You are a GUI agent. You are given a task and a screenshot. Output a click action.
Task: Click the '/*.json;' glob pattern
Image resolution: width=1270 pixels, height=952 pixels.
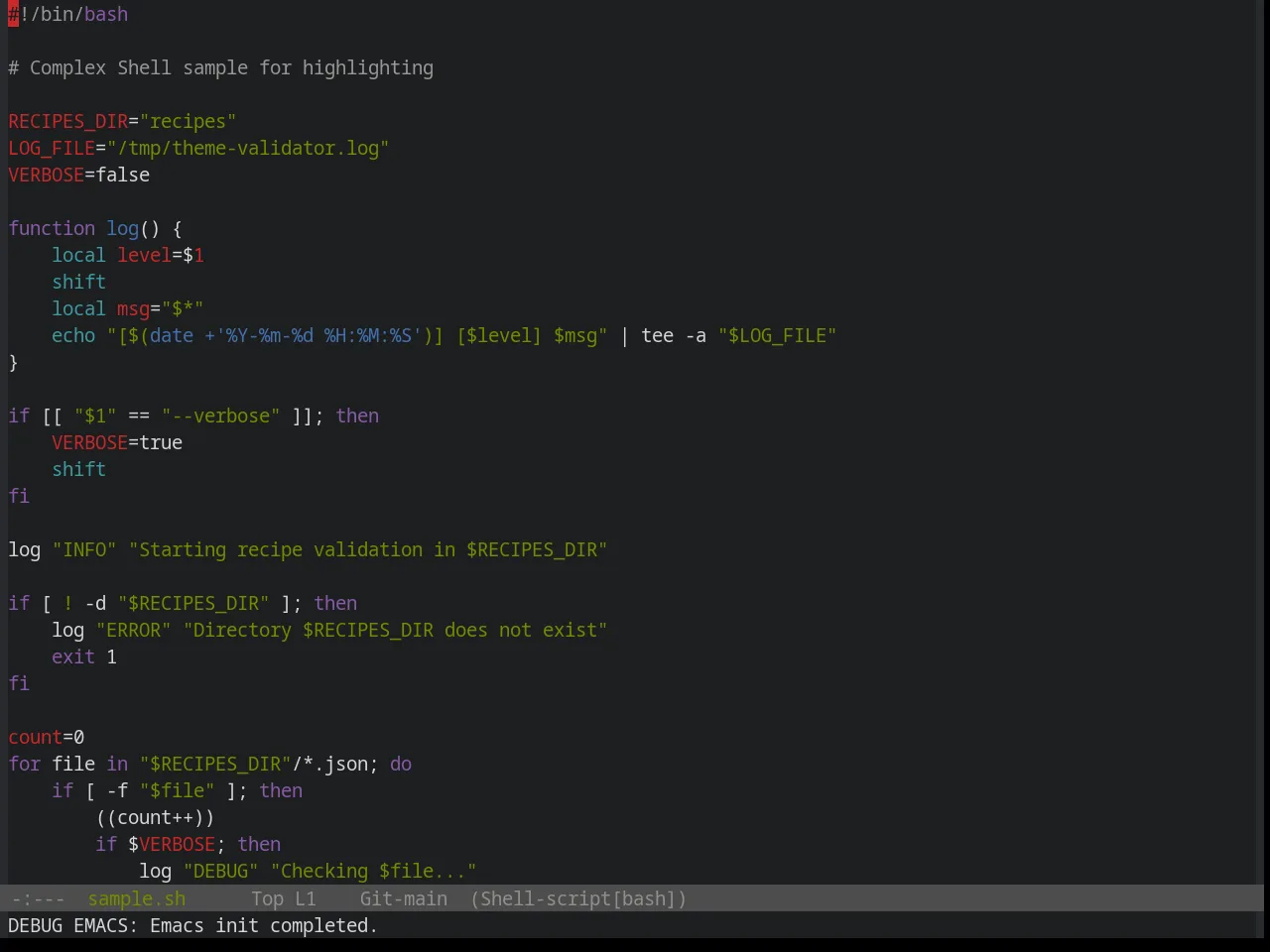(335, 764)
